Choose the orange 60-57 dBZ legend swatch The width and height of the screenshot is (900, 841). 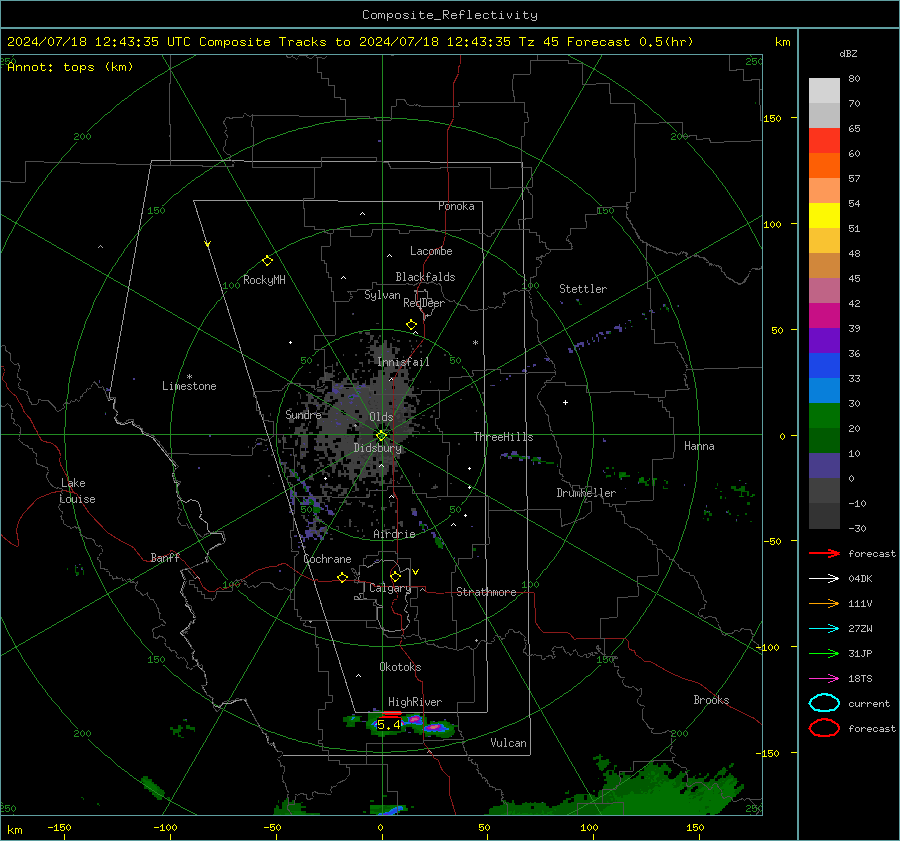pyautogui.click(x=824, y=166)
